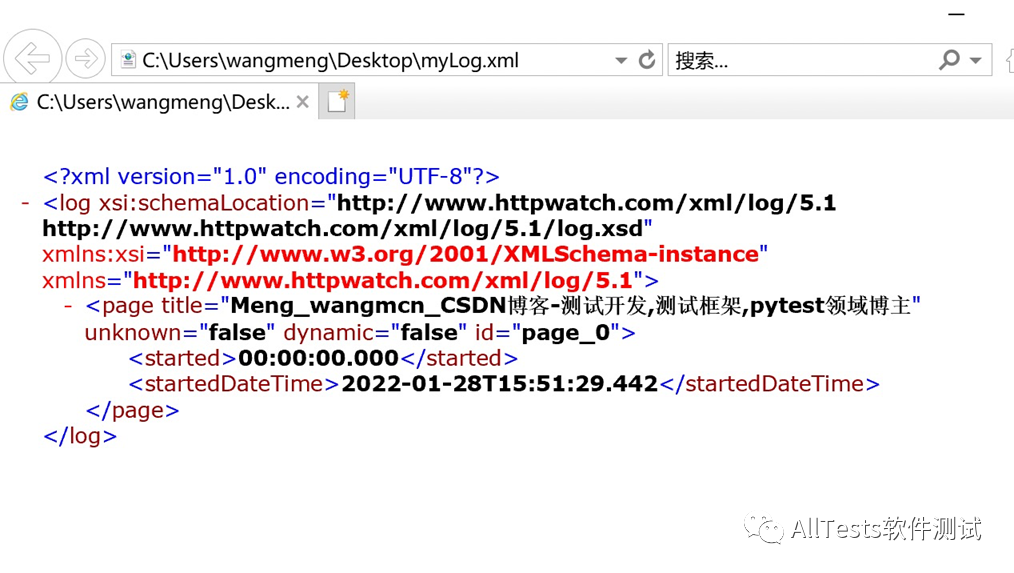This screenshot has width=1014, height=573.
Task: Click the id="page_0" attribute
Action: point(548,332)
